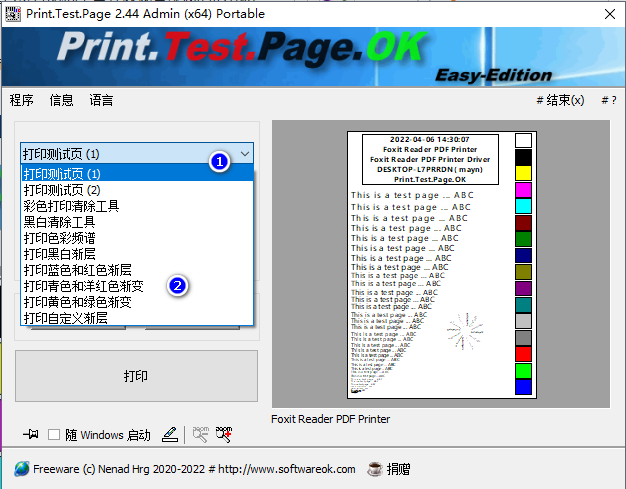The image size is (626, 489).
Task: Click the grayed zoom out icon
Action: 200,434
